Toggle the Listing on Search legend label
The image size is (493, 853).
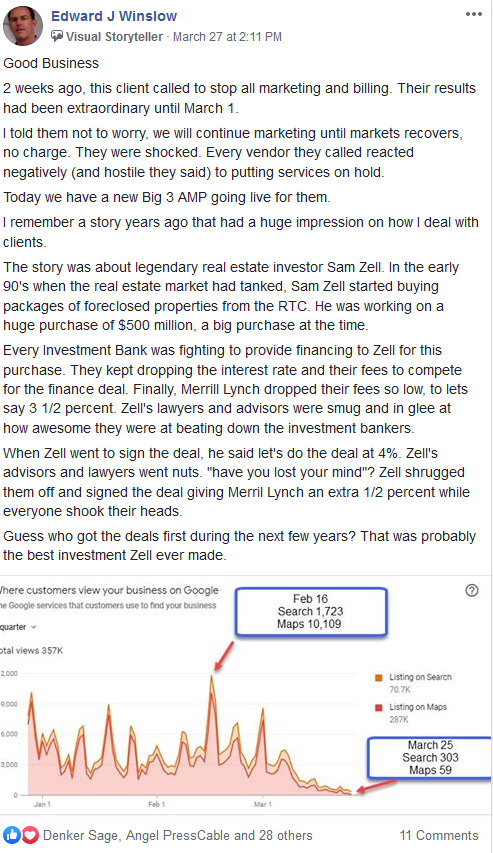coord(420,677)
